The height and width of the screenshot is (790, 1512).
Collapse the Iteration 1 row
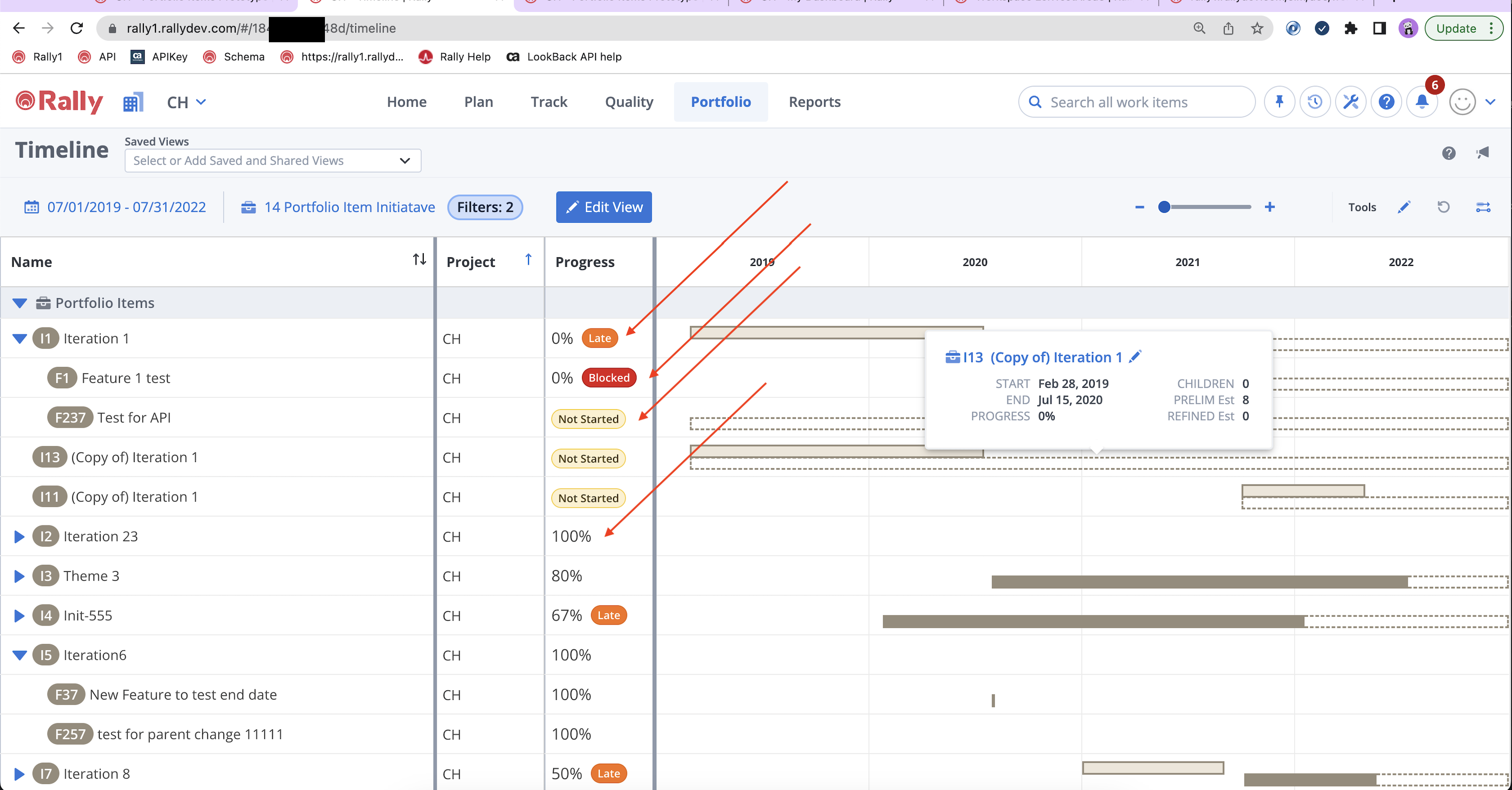click(x=19, y=339)
